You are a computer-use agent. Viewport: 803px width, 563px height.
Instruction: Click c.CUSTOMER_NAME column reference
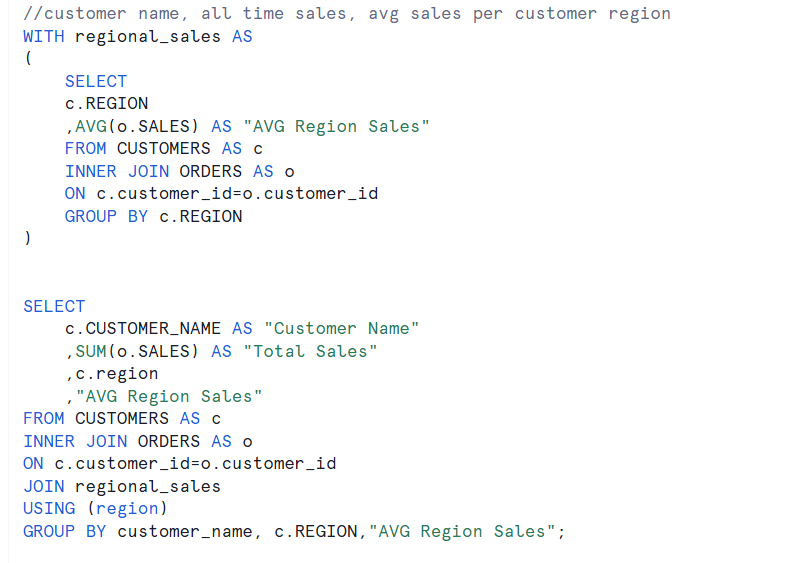(143, 328)
